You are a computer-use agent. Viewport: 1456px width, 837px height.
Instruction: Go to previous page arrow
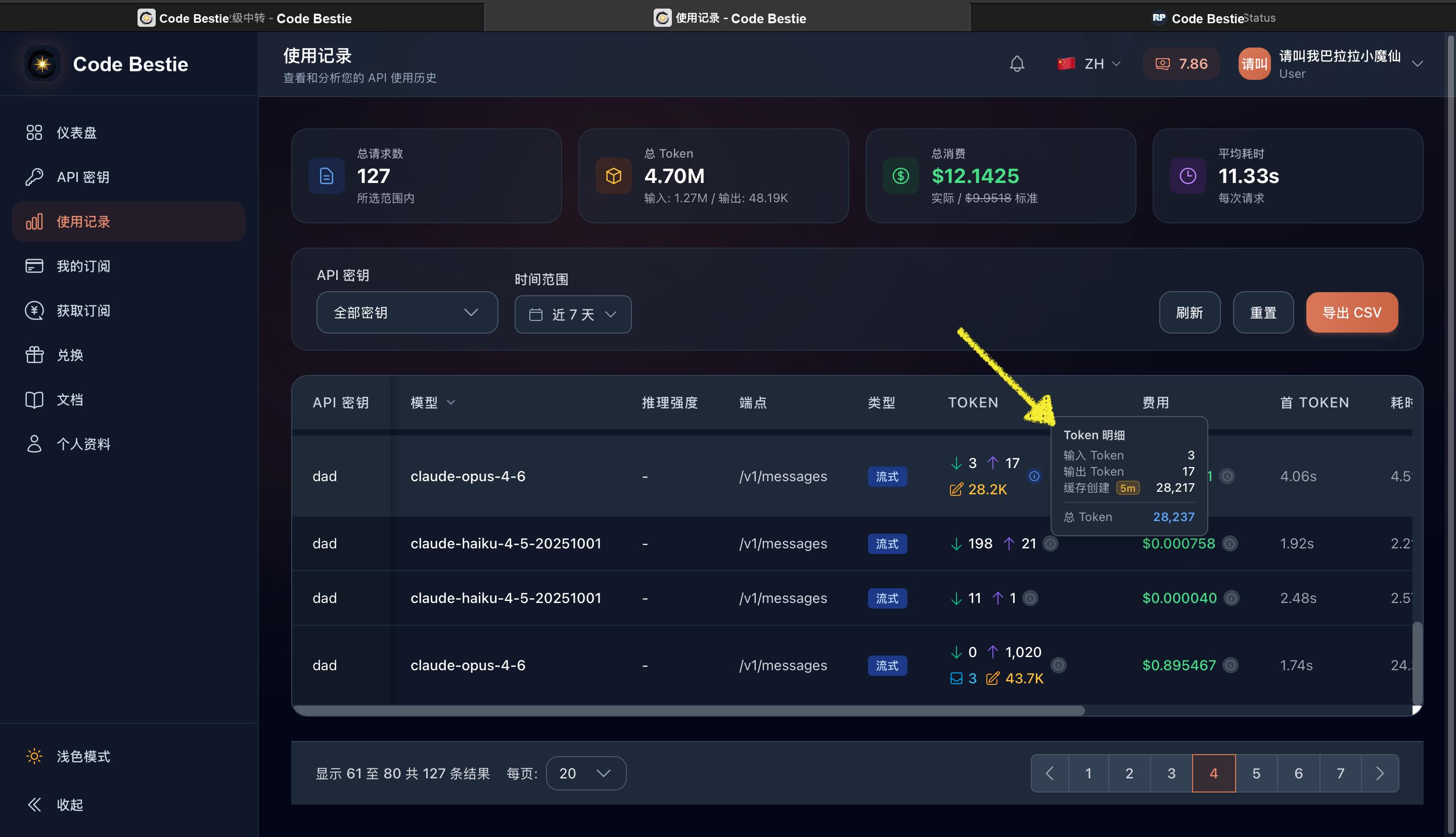click(1050, 773)
